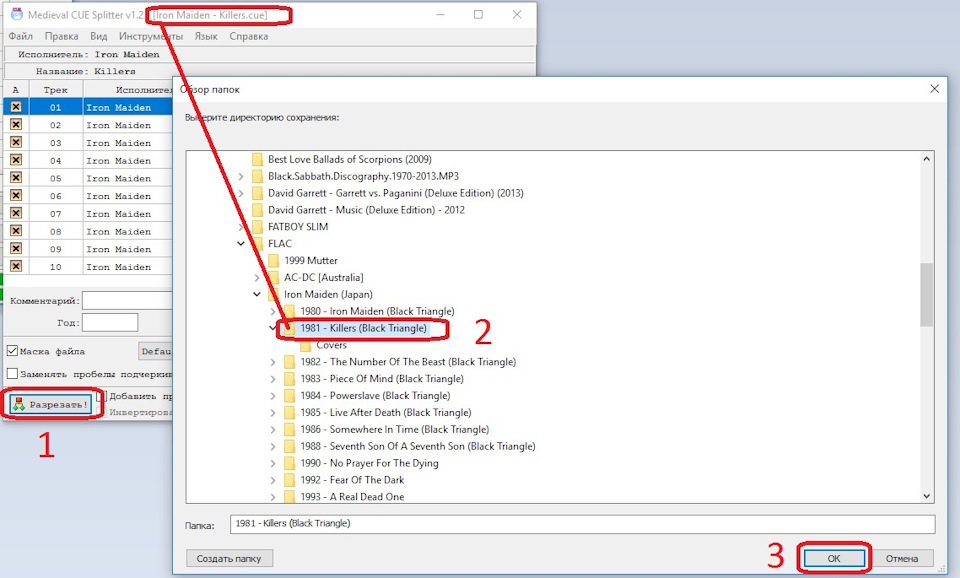960x578 pixels.
Task: Select the '1999 Mutter' folder name
Action: click(x=311, y=260)
